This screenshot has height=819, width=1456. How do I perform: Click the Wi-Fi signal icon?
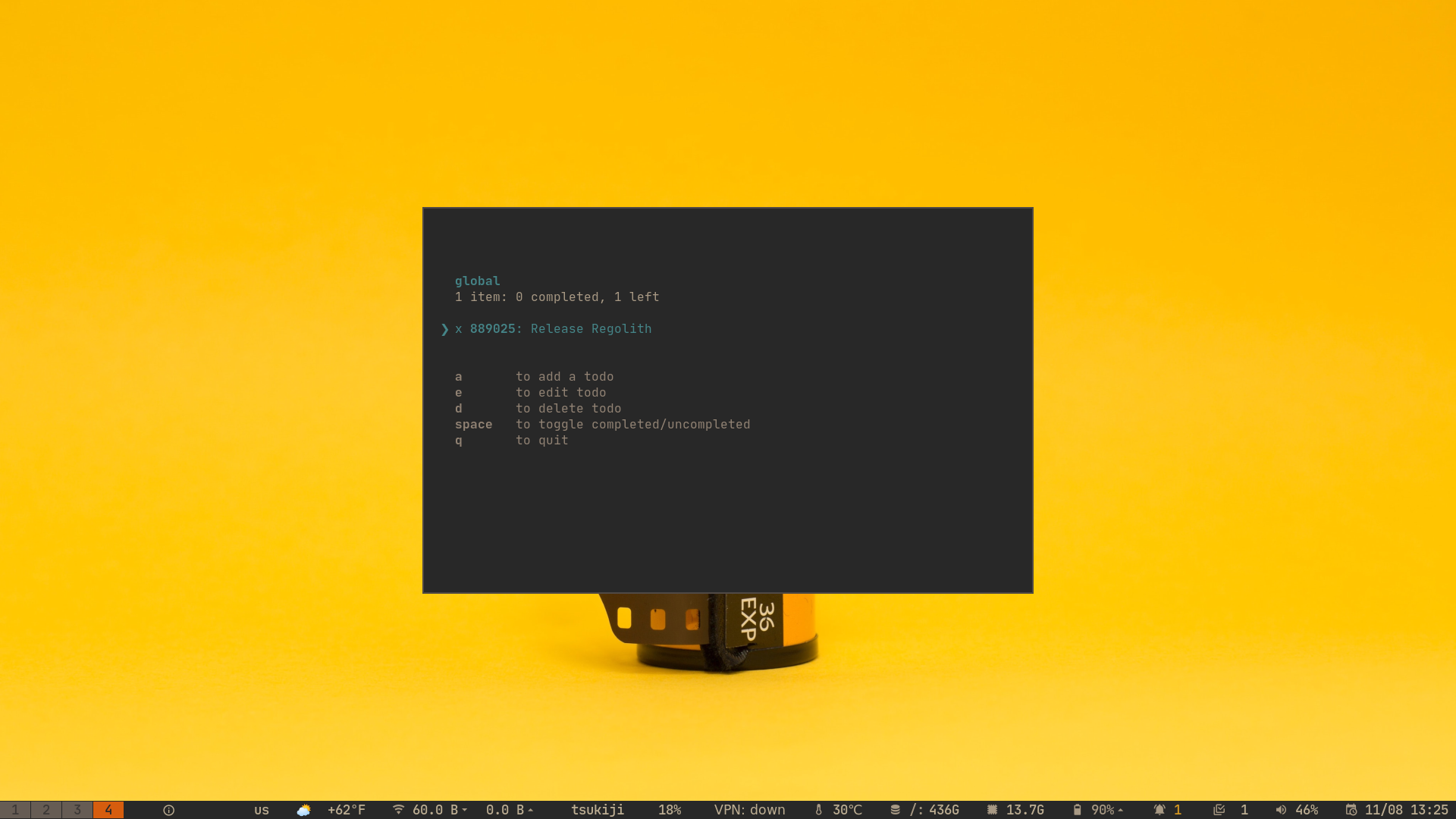point(398,810)
